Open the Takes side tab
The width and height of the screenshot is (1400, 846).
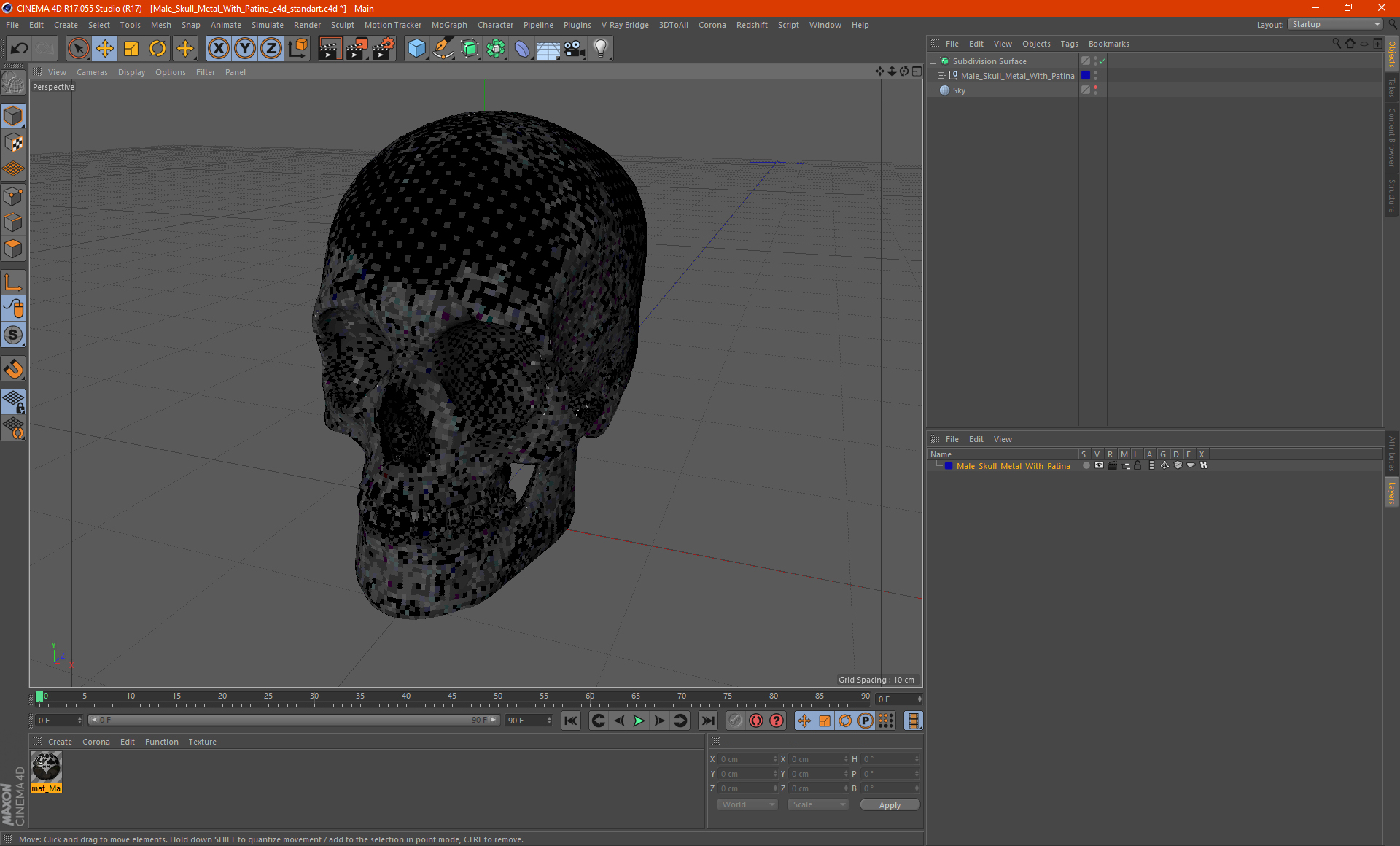[x=1391, y=88]
